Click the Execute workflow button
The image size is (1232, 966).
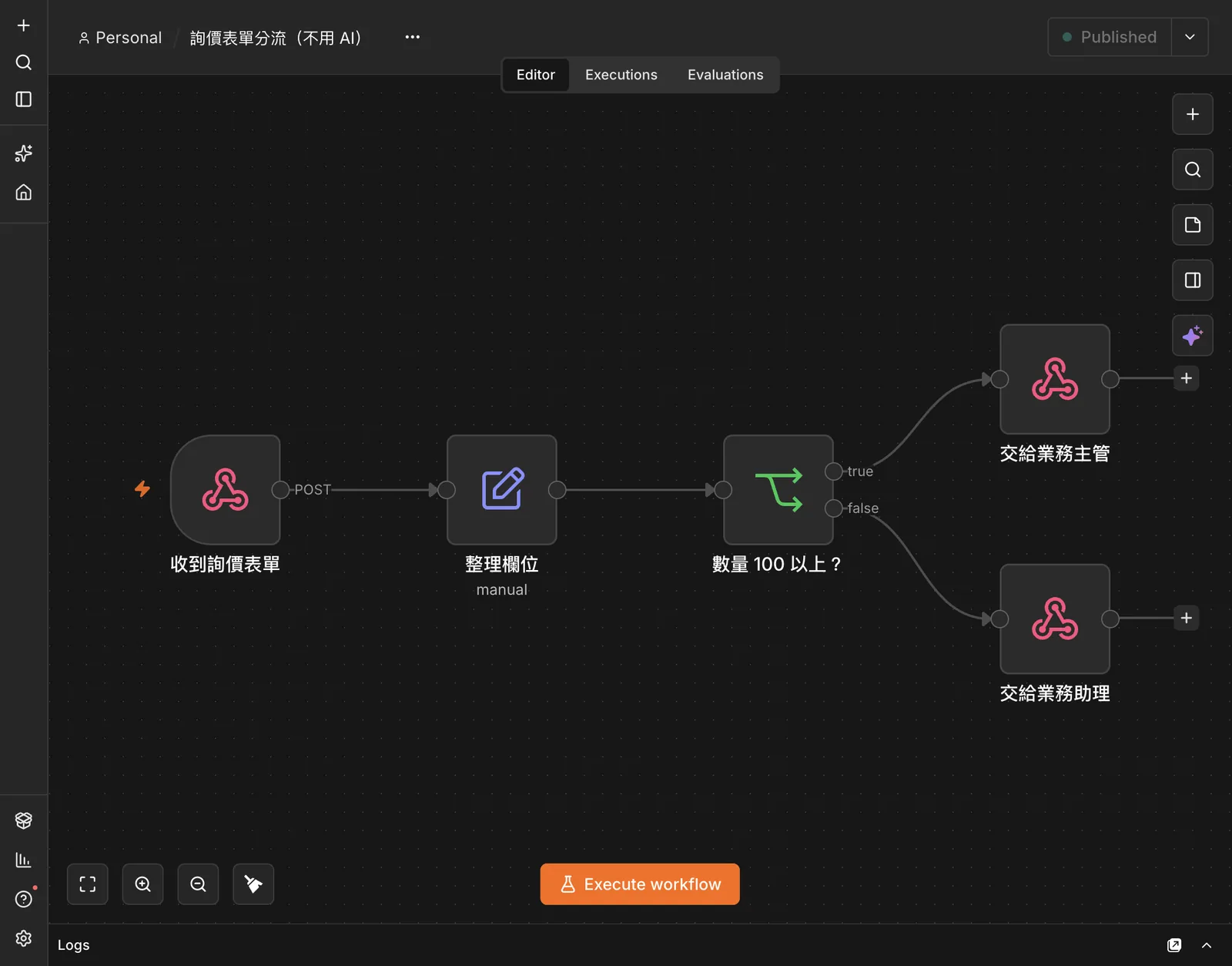click(x=640, y=884)
